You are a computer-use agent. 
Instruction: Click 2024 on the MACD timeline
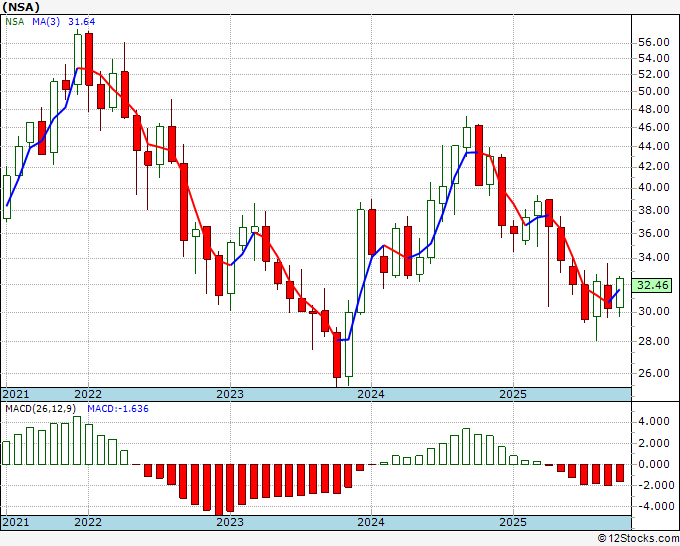coord(371,522)
